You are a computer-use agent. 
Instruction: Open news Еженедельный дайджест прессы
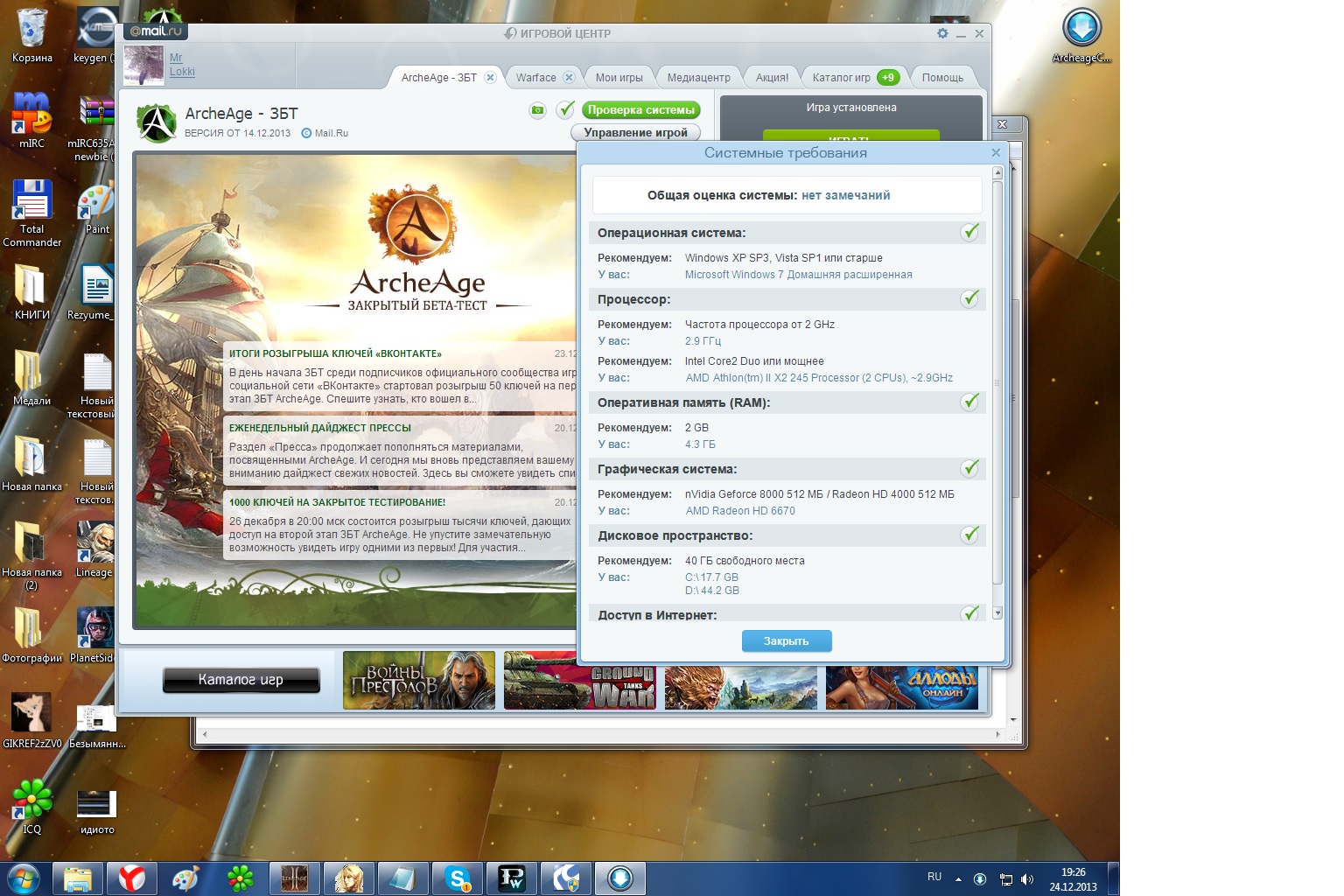[320, 428]
